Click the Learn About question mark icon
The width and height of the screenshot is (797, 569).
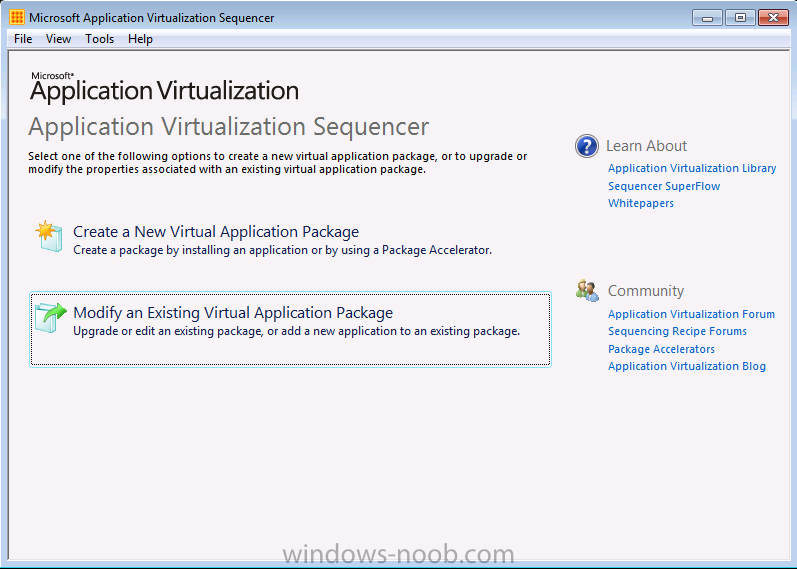(587, 146)
